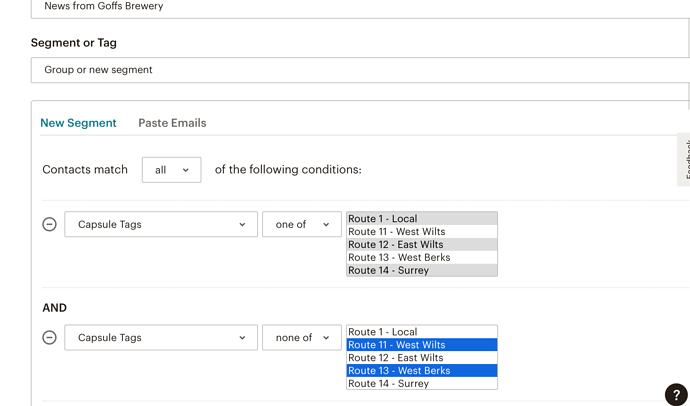Open the first condition's Capsule Tags field dropdown
Image resolution: width=690 pixels, height=406 pixels.
pos(161,224)
